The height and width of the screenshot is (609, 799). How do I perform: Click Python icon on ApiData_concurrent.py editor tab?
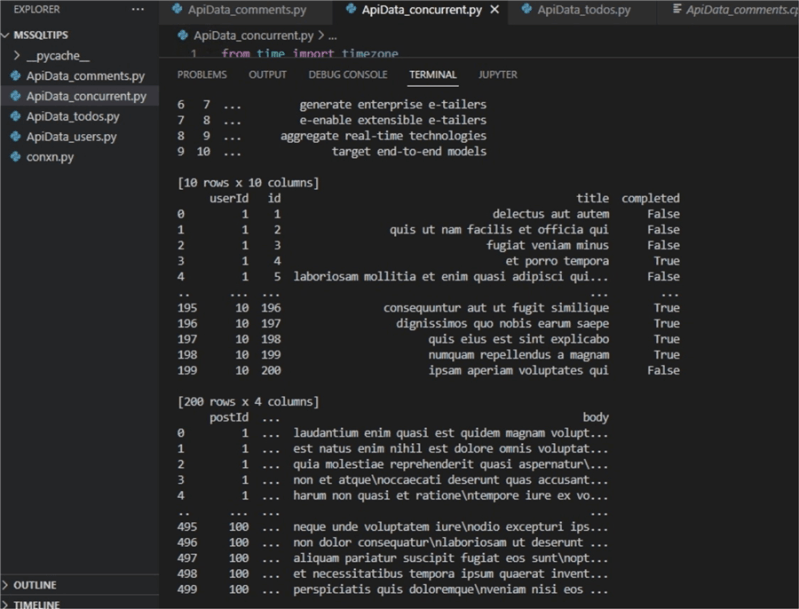pos(351,9)
